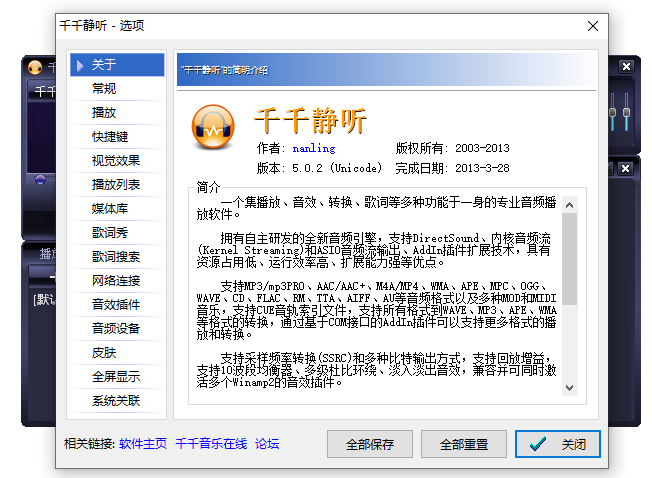Select 音频设备 in the options list

pyautogui.click(x=116, y=329)
